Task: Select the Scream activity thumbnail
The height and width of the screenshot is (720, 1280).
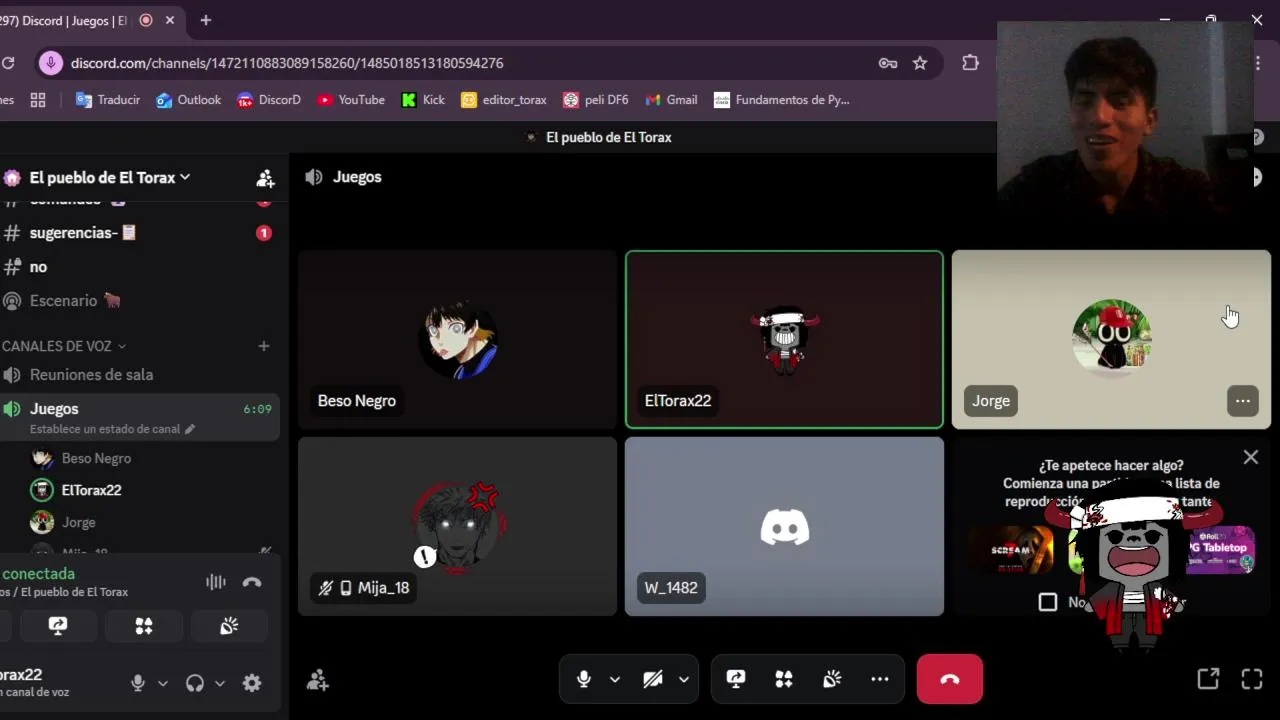Action: tap(1010, 549)
